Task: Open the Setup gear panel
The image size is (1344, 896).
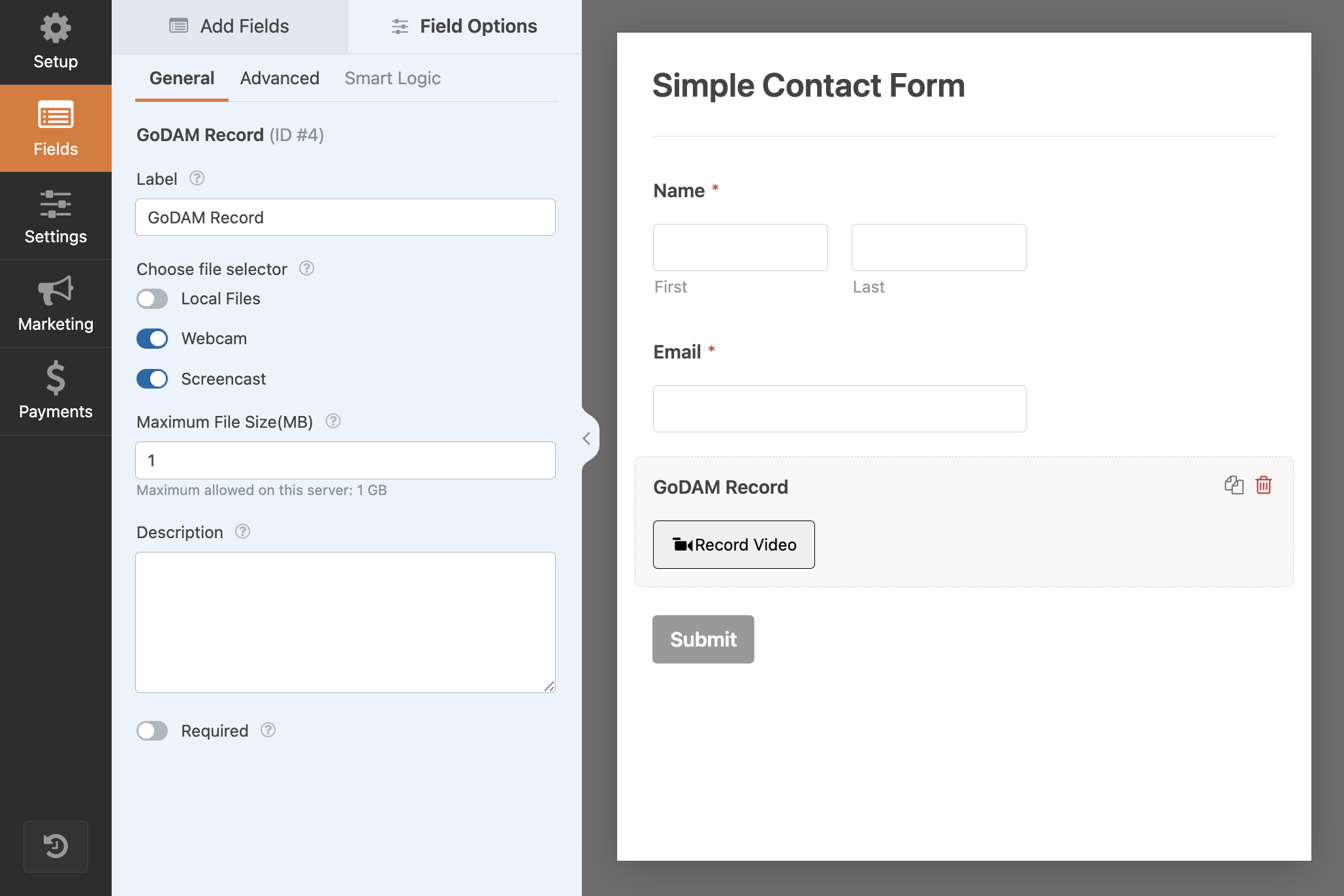Action: click(x=56, y=42)
